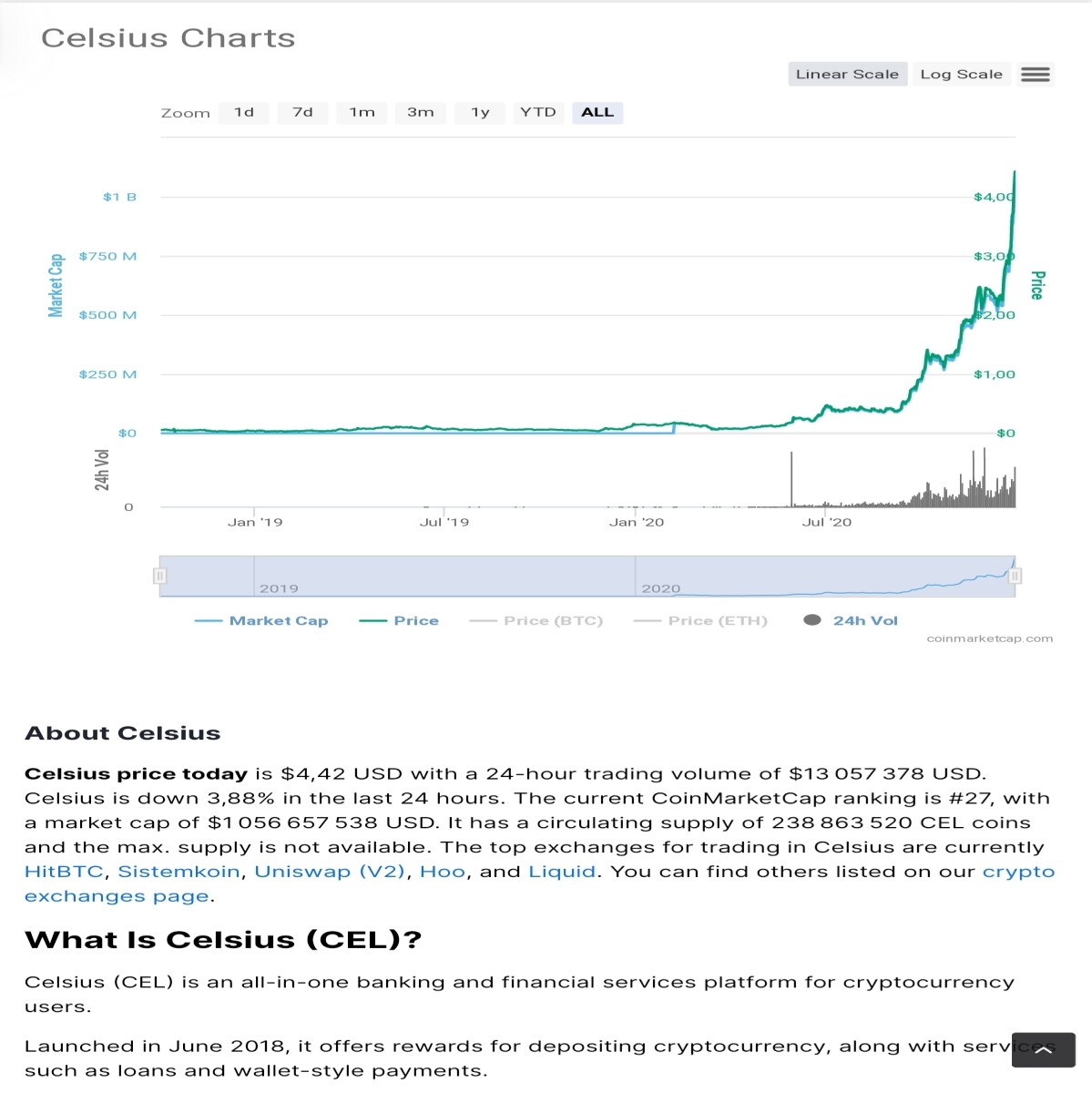The height and width of the screenshot is (1093, 1092).
Task: Switch chart to Log Scale
Action: tap(961, 75)
